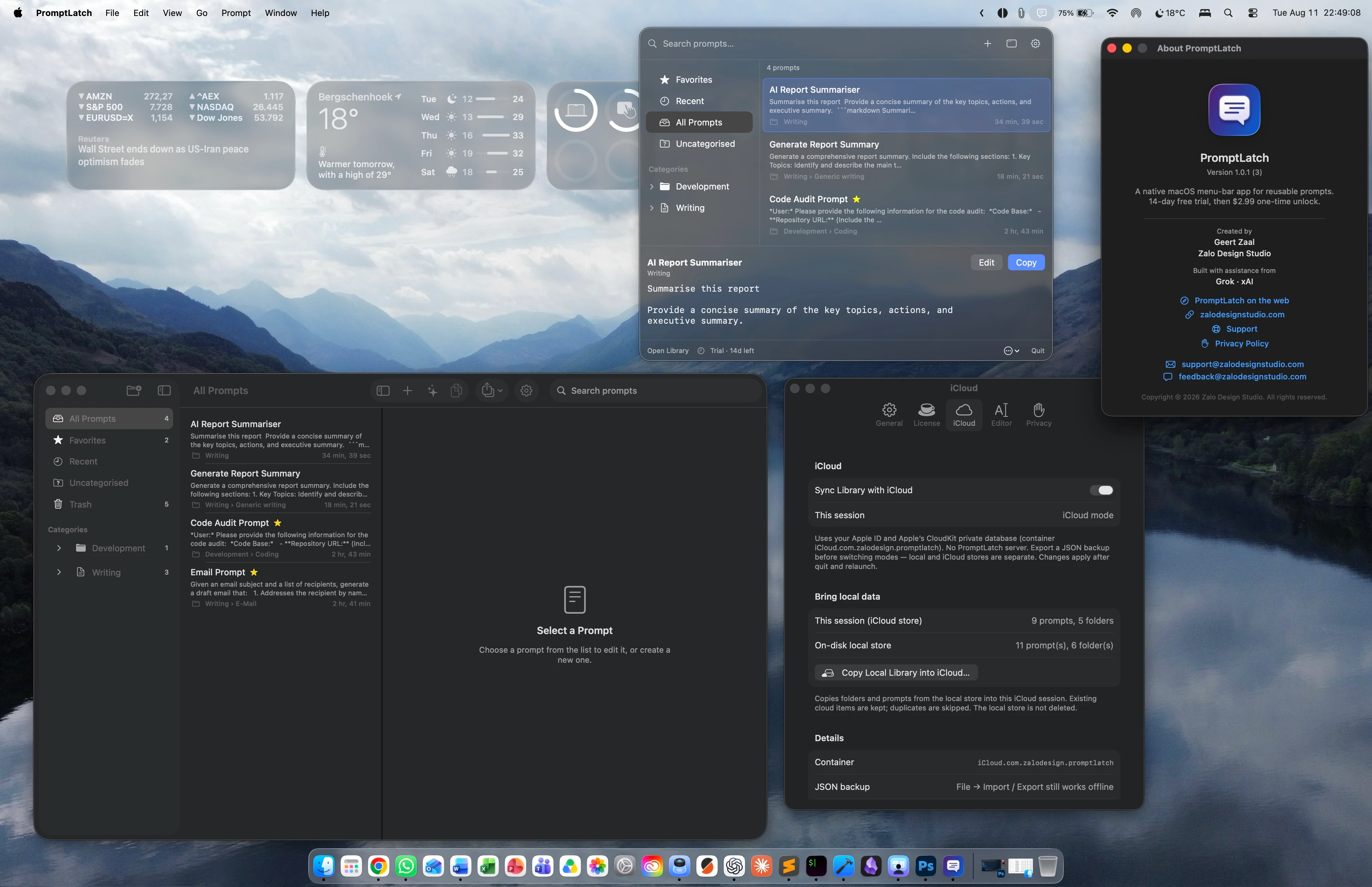1372x887 pixels.
Task: Expand the Writing category in the popup
Action: (x=651, y=208)
